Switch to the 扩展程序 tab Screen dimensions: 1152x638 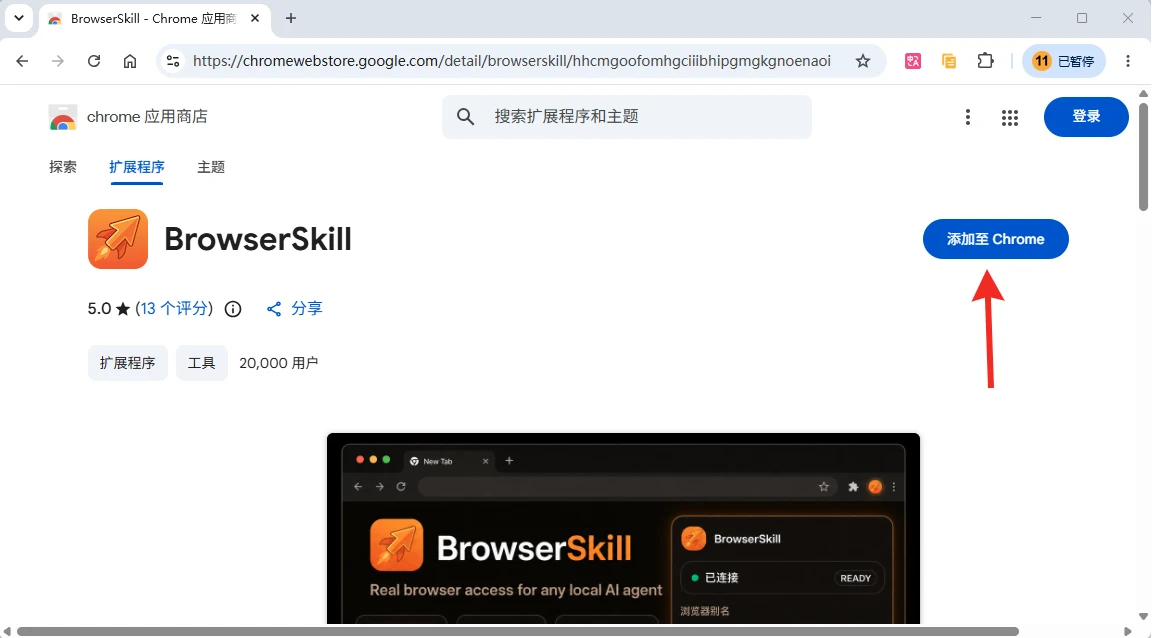tap(137, 167)
